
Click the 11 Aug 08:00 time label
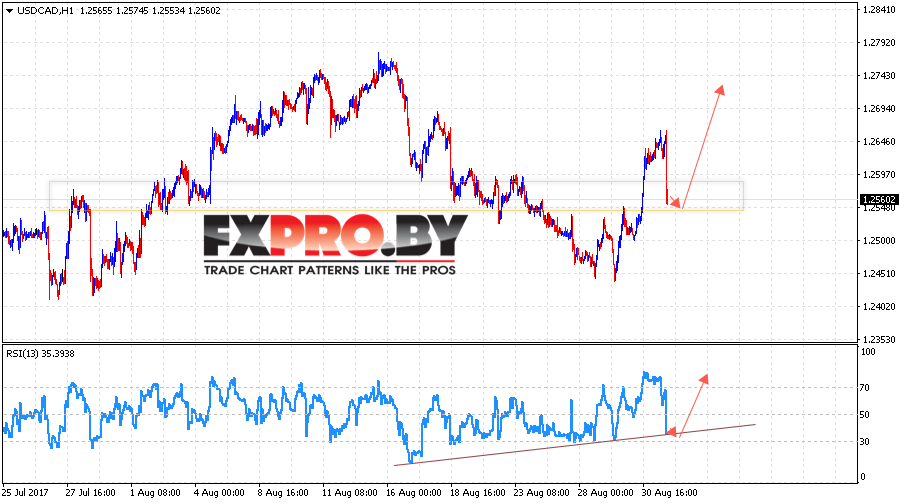(350, 493)
